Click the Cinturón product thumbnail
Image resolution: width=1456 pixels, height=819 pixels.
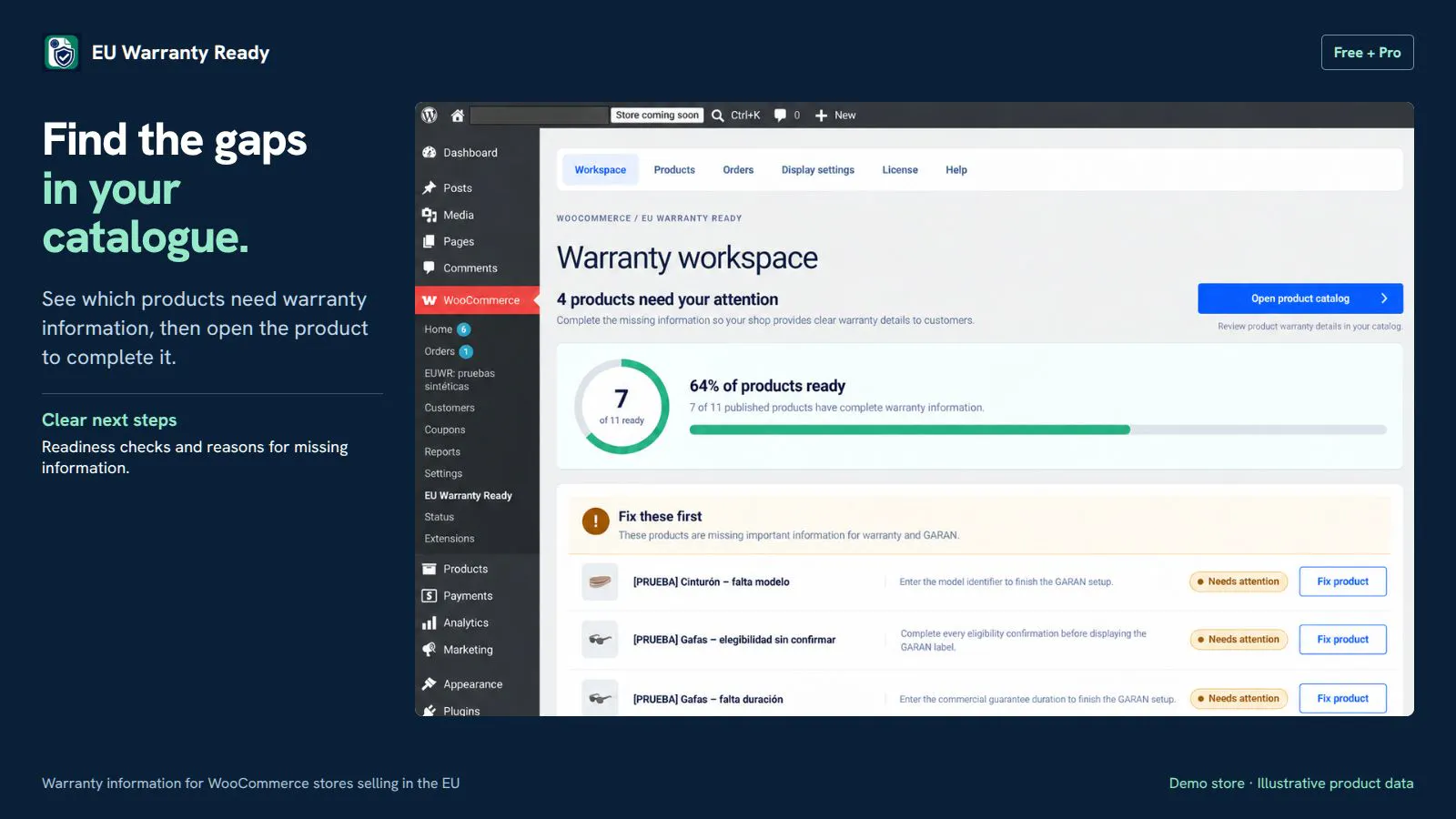(600, 581)
